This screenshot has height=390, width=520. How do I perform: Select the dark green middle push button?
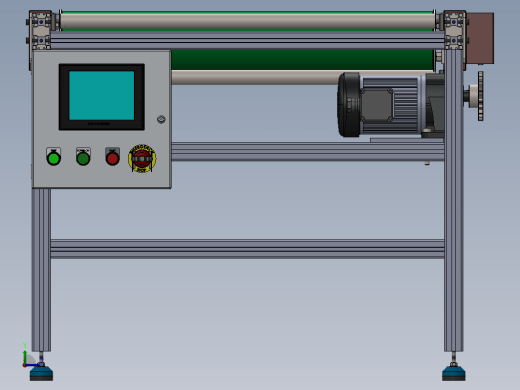pos(83,158)
